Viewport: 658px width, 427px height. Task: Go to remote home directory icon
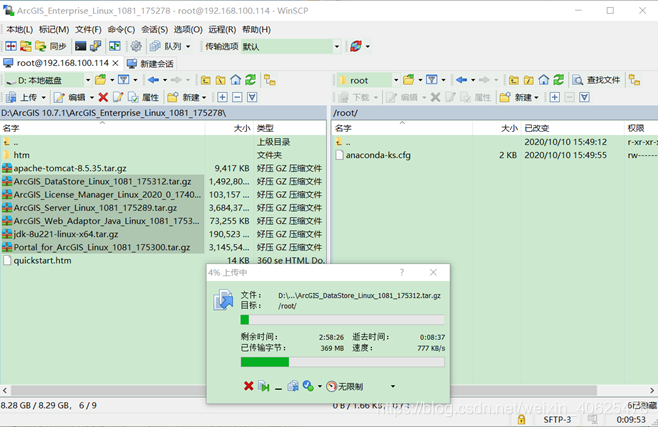543,80
